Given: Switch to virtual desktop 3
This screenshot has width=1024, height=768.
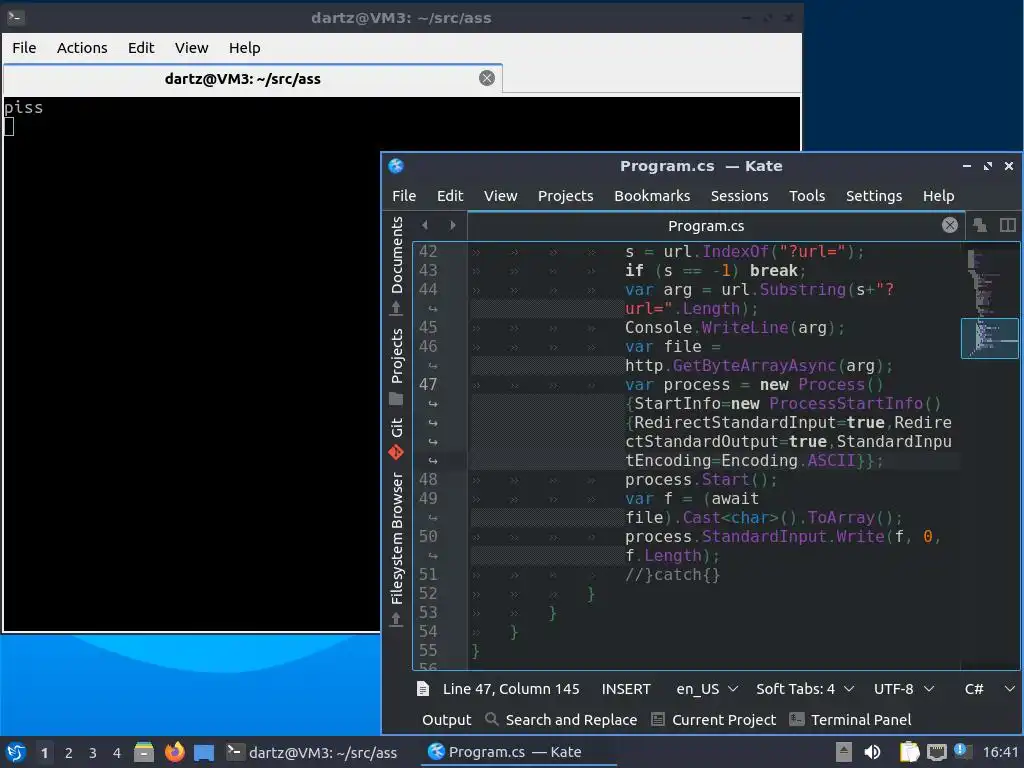Looking at the screenshot, I should [93, 753].
